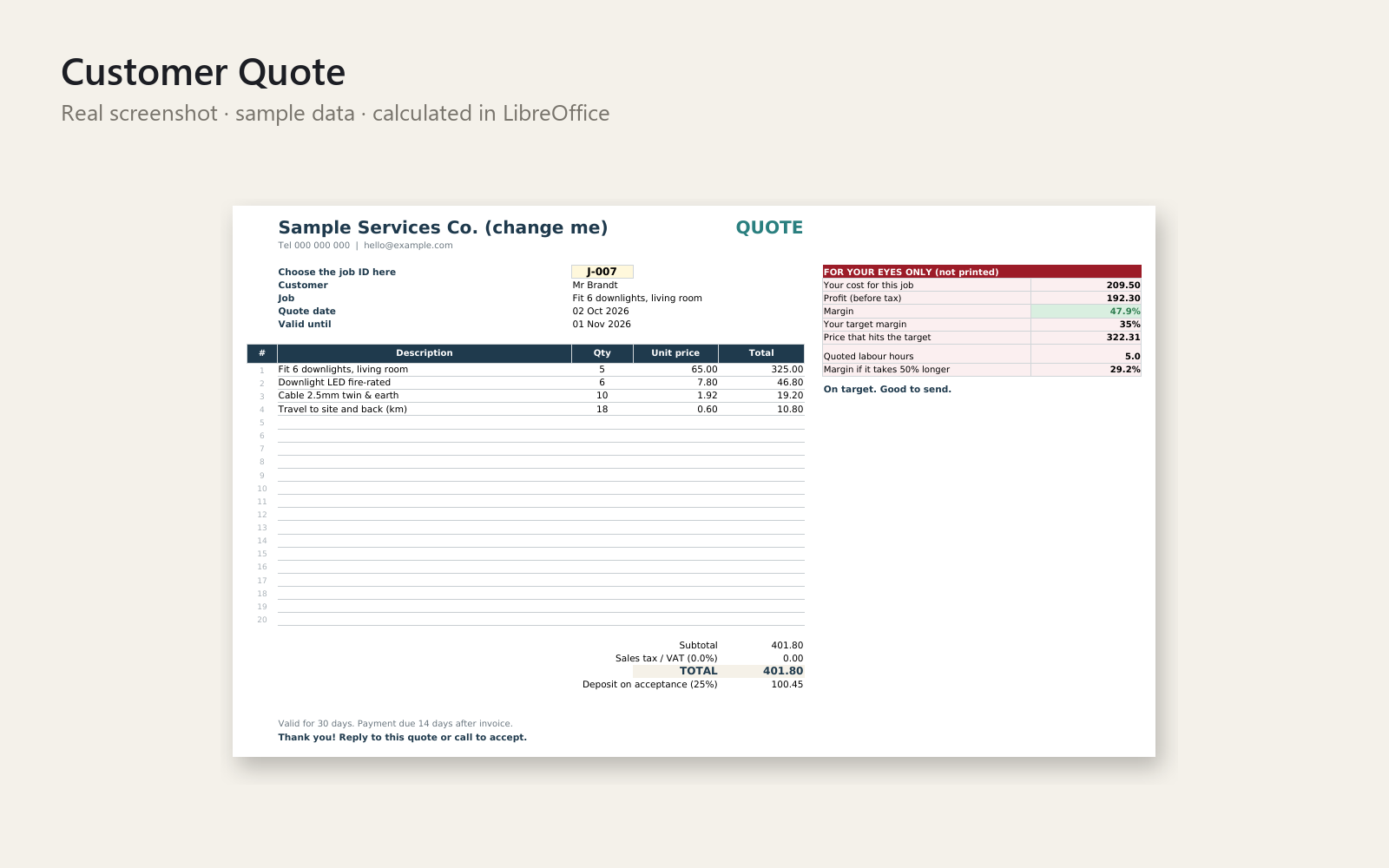This screenshot has width=1389, height=868.
Task: Click the Unit price column header
Action: pyautogui.click(x=675, y=353)
